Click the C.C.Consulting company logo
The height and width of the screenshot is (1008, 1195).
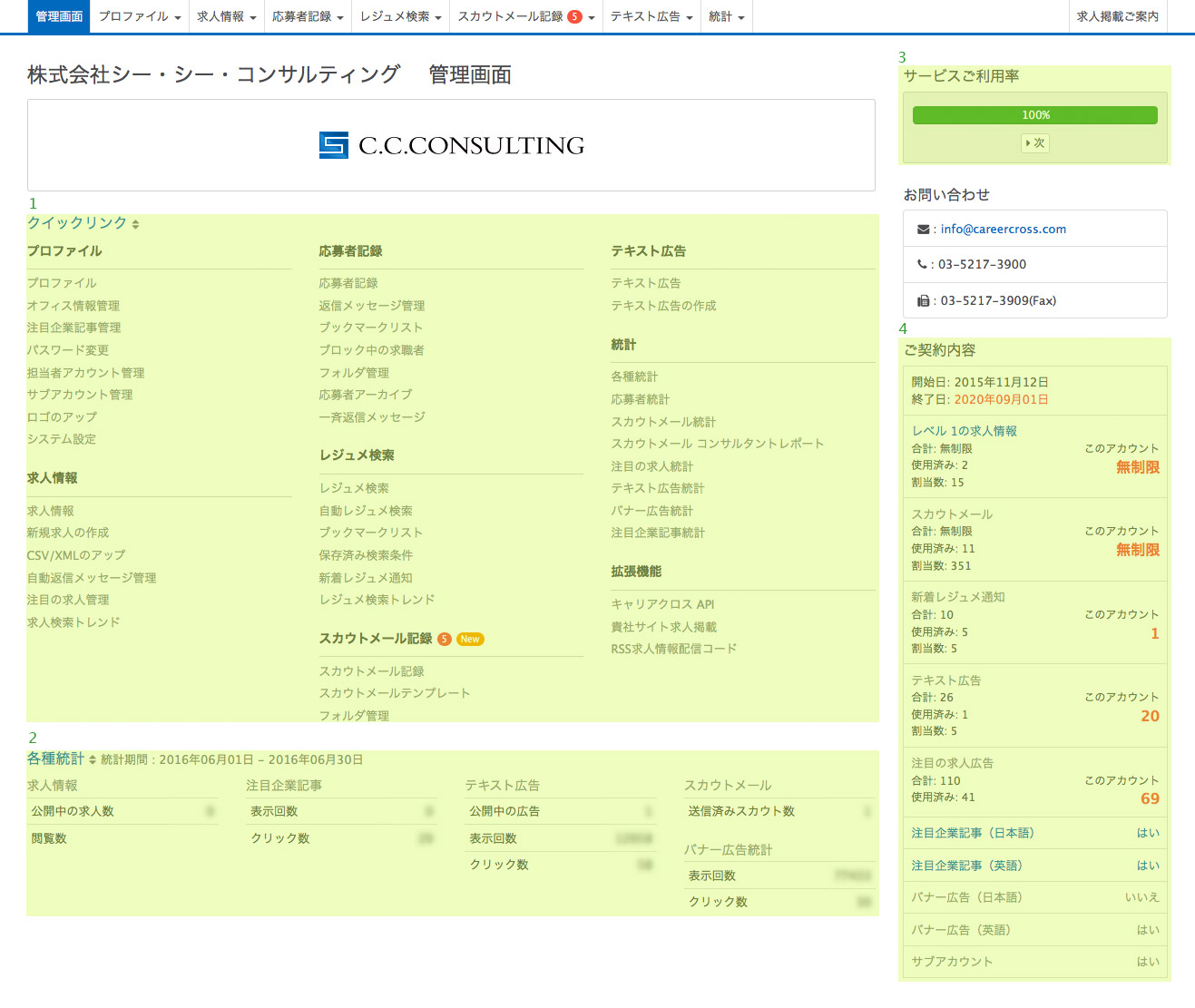451,145
